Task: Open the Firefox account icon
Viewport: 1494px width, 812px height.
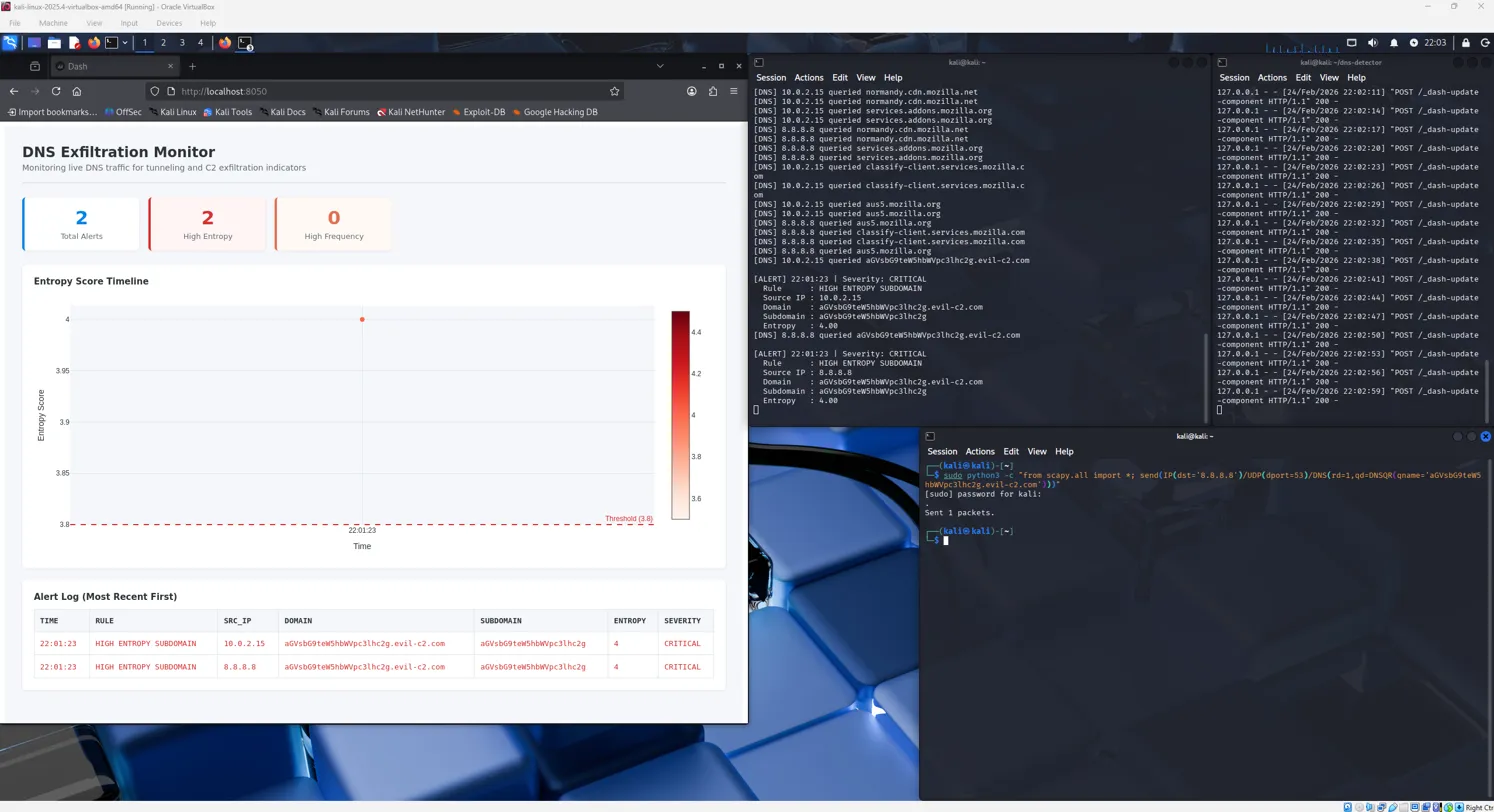Action: coord(692,91)
